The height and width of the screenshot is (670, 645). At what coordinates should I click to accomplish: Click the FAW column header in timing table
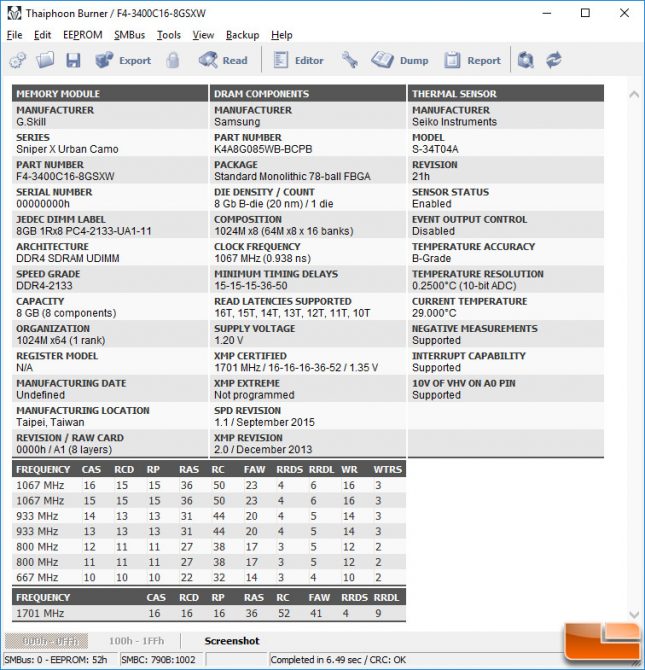pyautogui.click(x=254, y=470)
